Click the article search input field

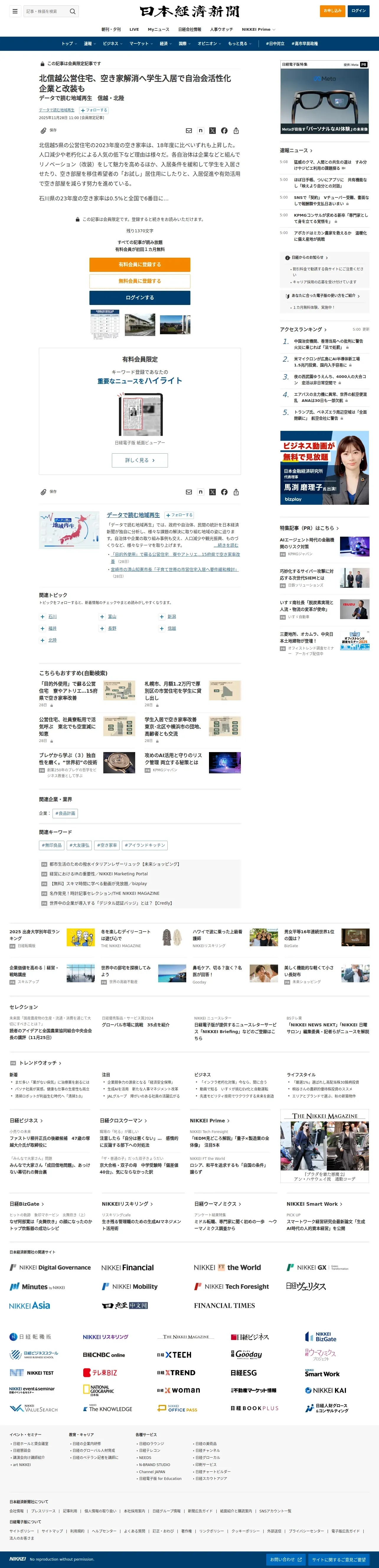[x=46, y=11]
